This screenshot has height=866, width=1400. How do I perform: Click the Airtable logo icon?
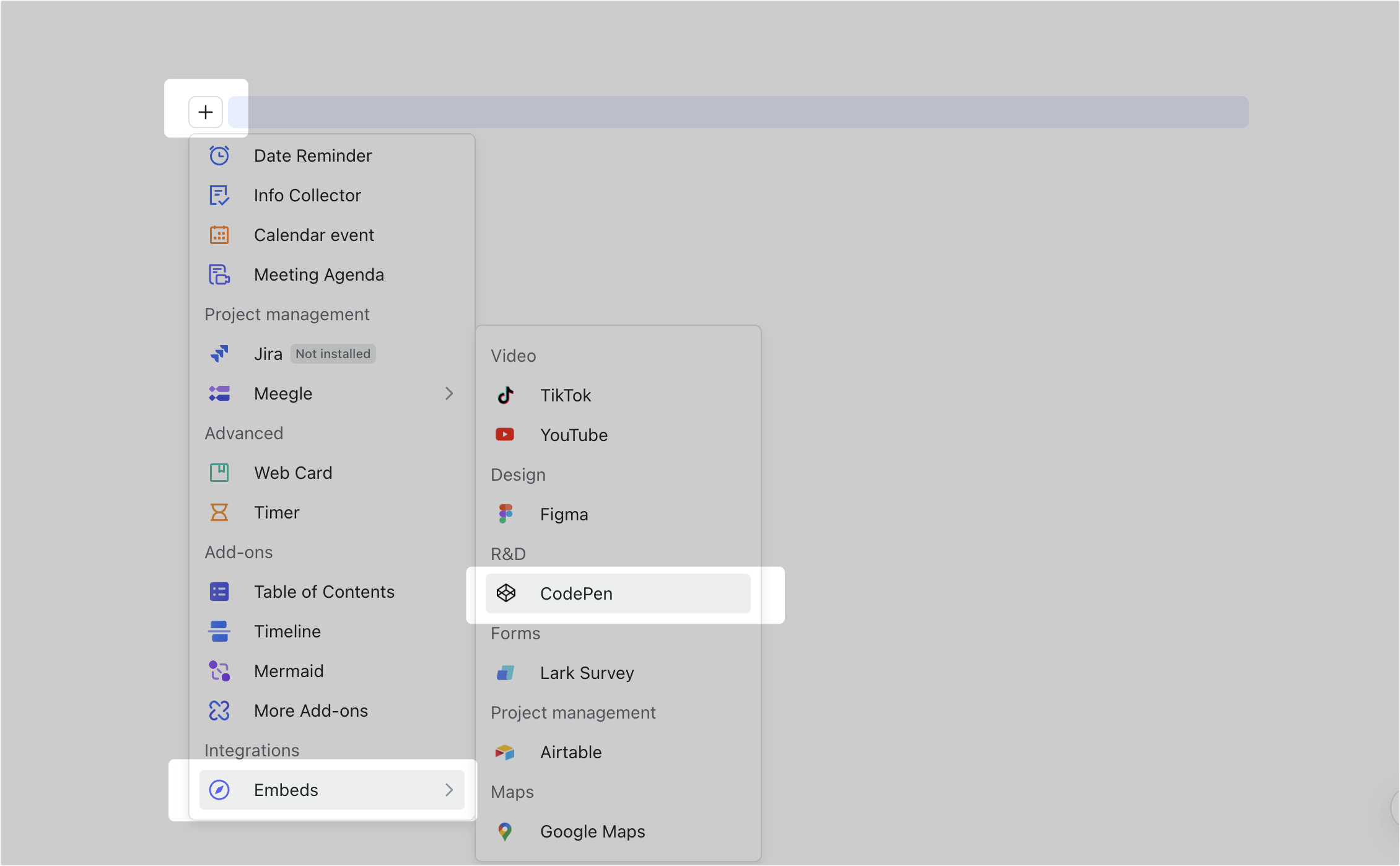click(505, 752)
